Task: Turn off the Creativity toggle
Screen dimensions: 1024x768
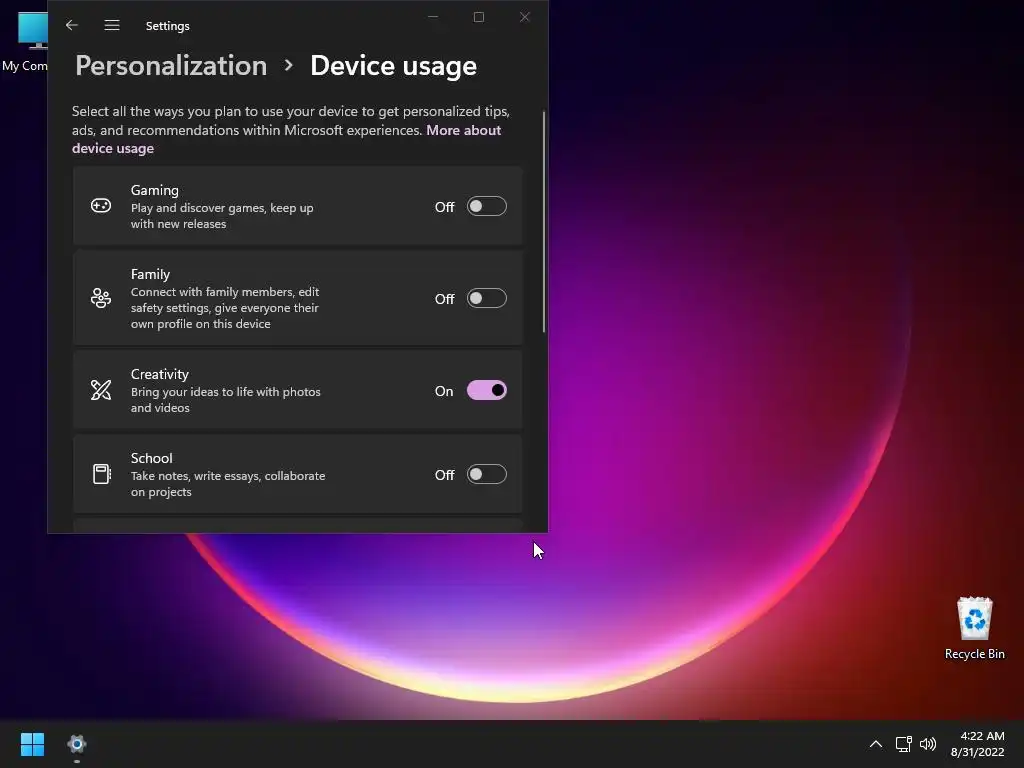Action: [487, 391]
